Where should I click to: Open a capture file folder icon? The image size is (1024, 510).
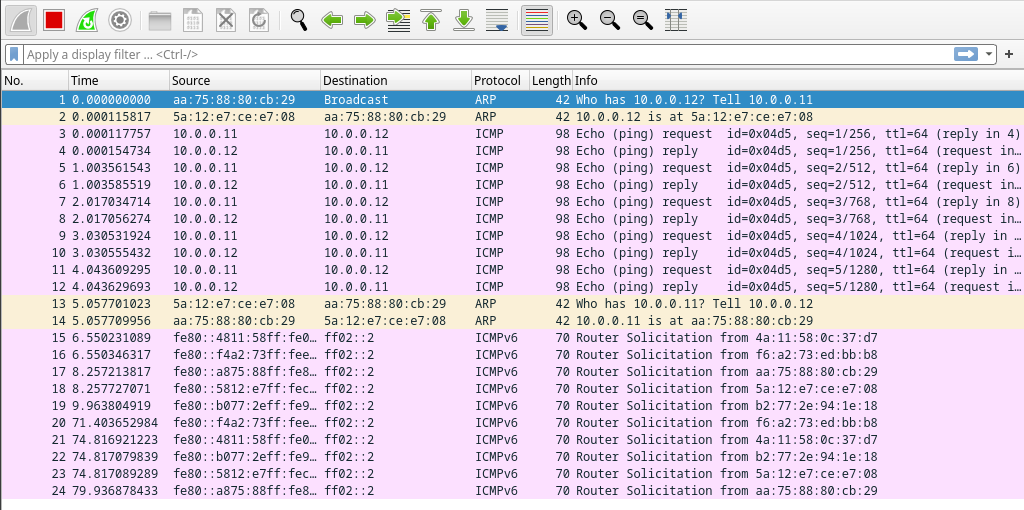160,20
